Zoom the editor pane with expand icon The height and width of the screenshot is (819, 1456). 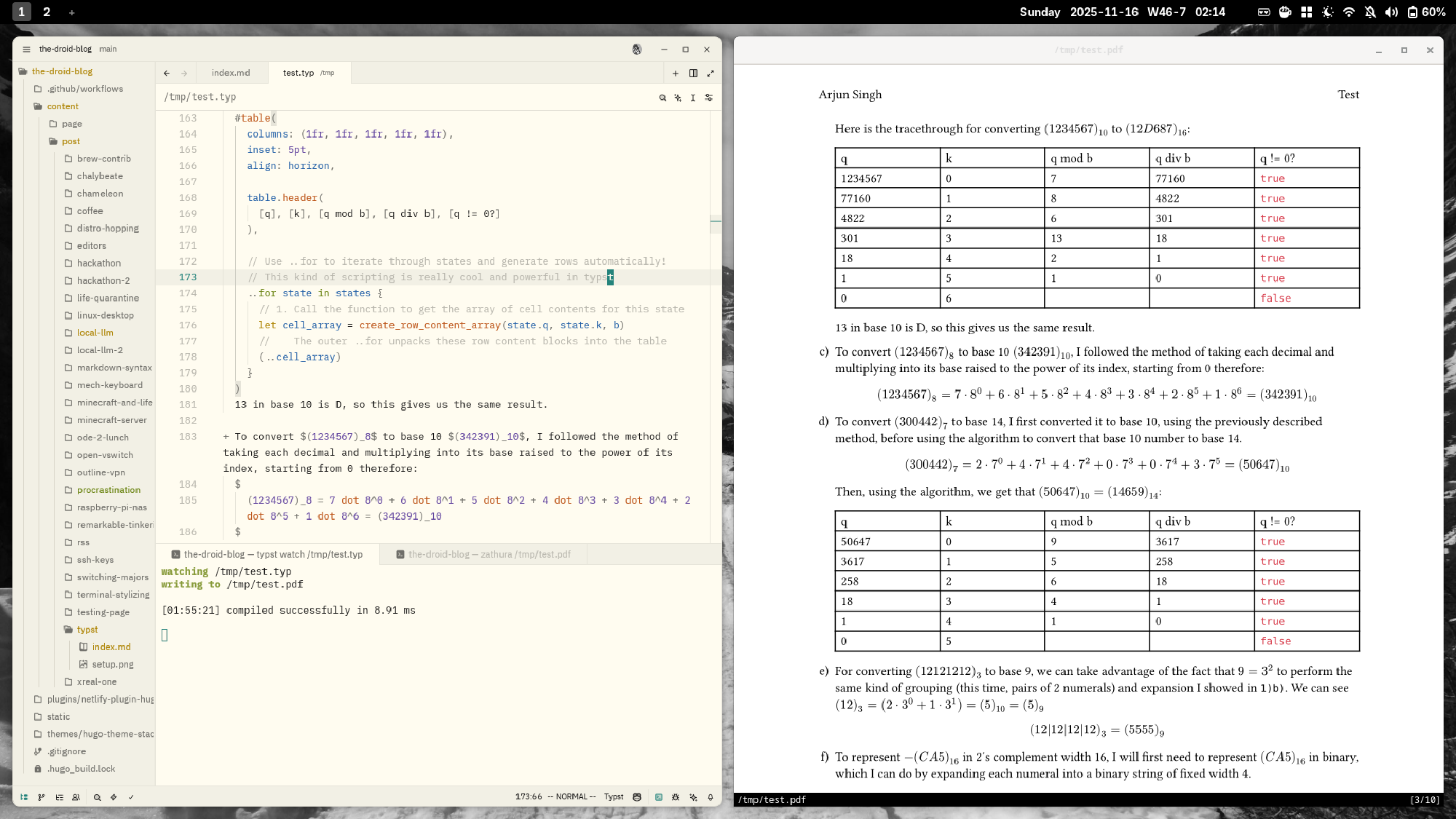coord(711,73)
